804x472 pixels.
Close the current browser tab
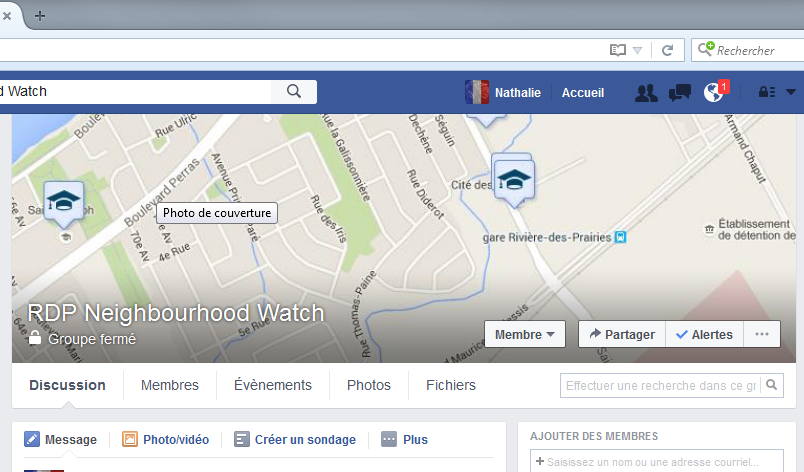coord(7,16)
